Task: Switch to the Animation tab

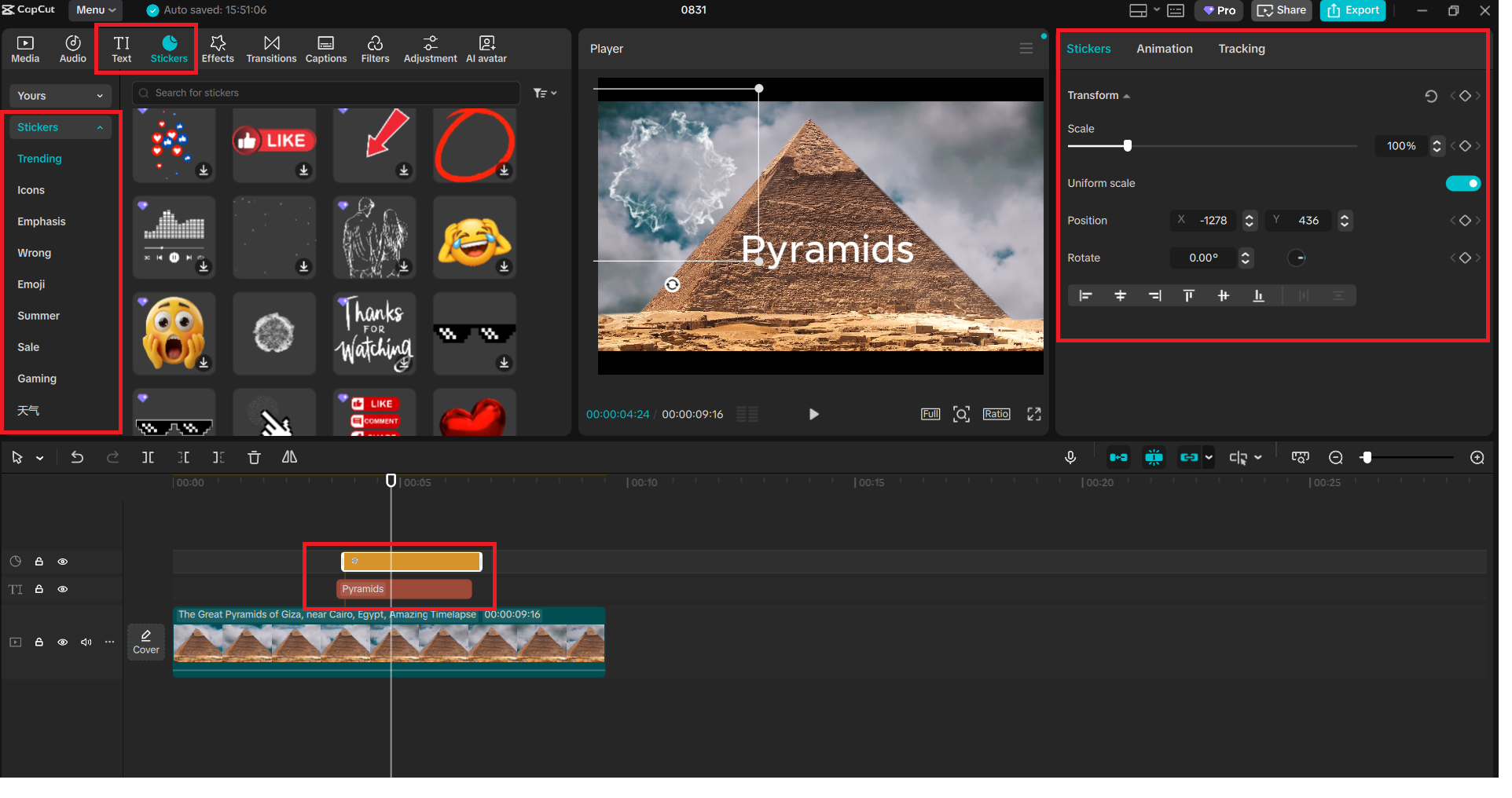Action: point(1164,49)
